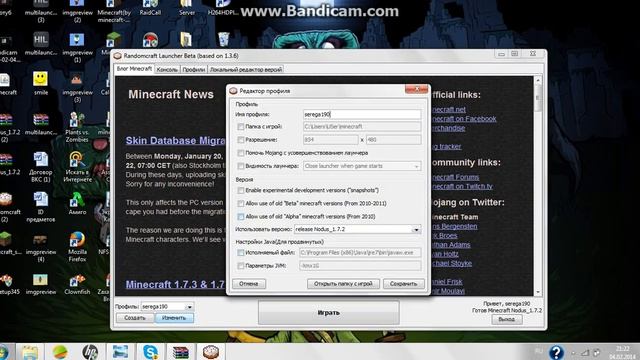The height and width of the screenshot is (360, 640).
Task: Click the Создать profile button
Action: [x=135, y=318]
